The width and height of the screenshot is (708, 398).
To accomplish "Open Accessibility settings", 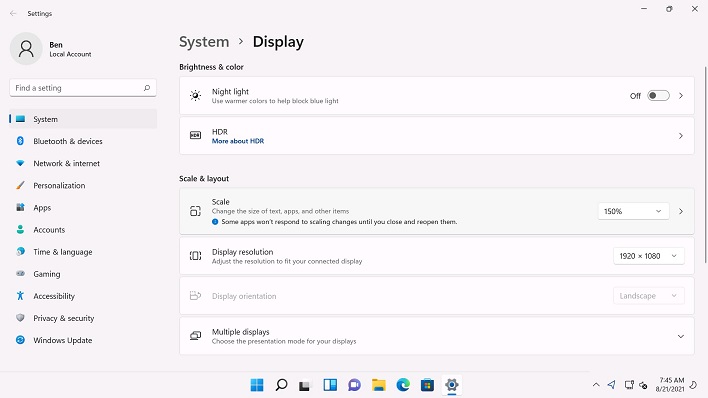I will tap(83, 296).
